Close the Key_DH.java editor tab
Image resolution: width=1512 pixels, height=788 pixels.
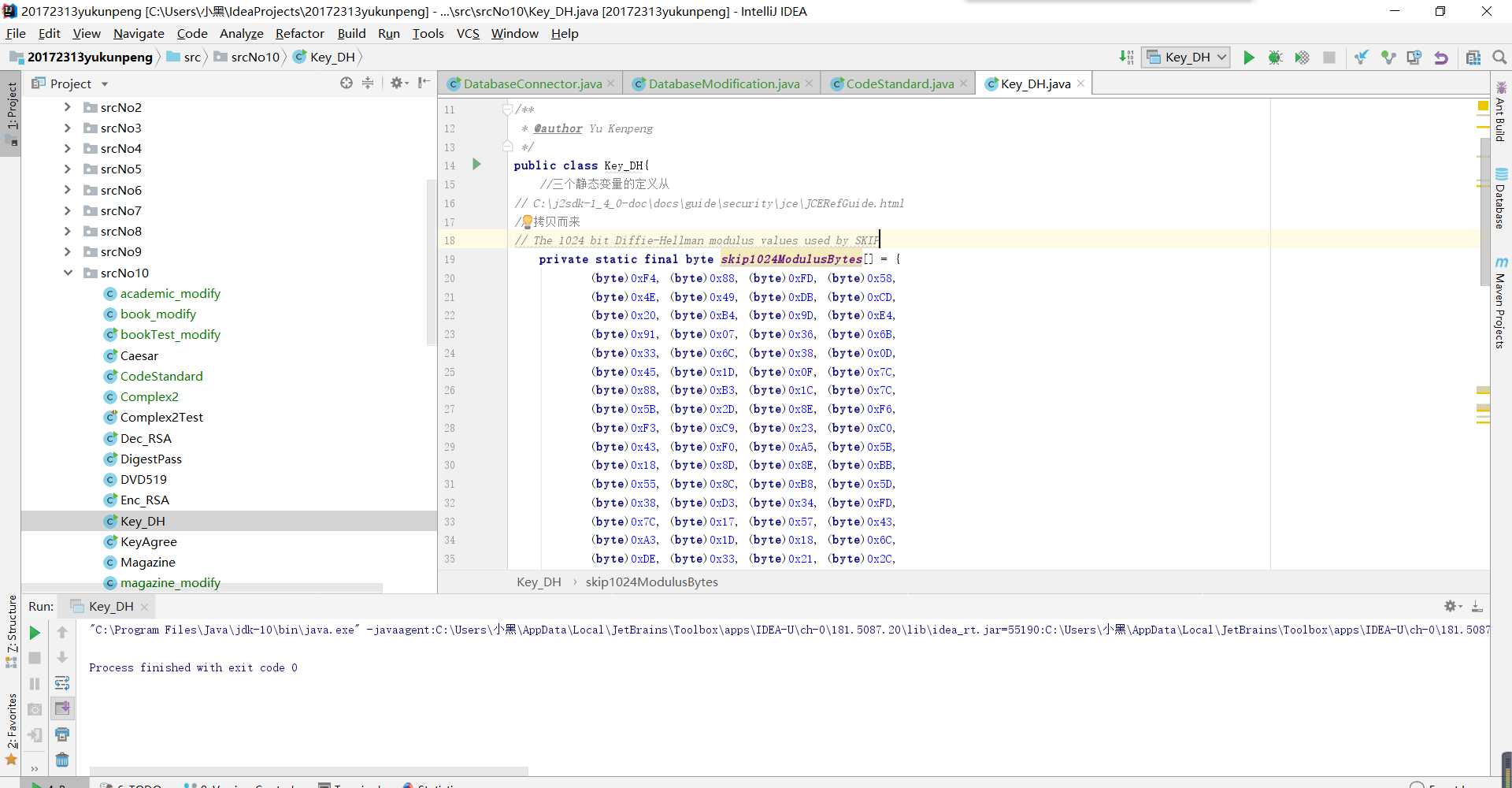click(x=1080, y=84)
